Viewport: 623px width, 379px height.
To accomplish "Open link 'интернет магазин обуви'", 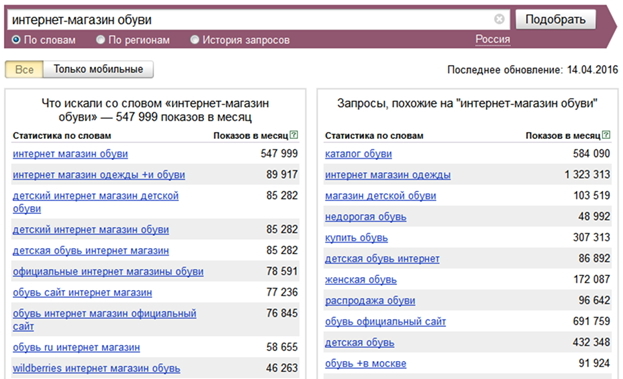I will pos(70,154).
